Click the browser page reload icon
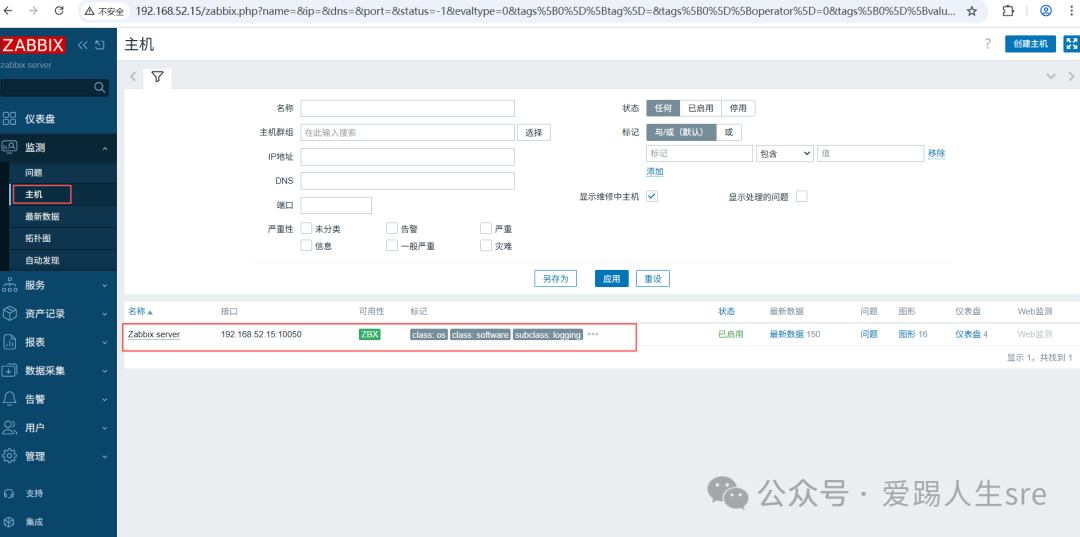This screenshot has width=1080, height=537. [x=59, y=11]
